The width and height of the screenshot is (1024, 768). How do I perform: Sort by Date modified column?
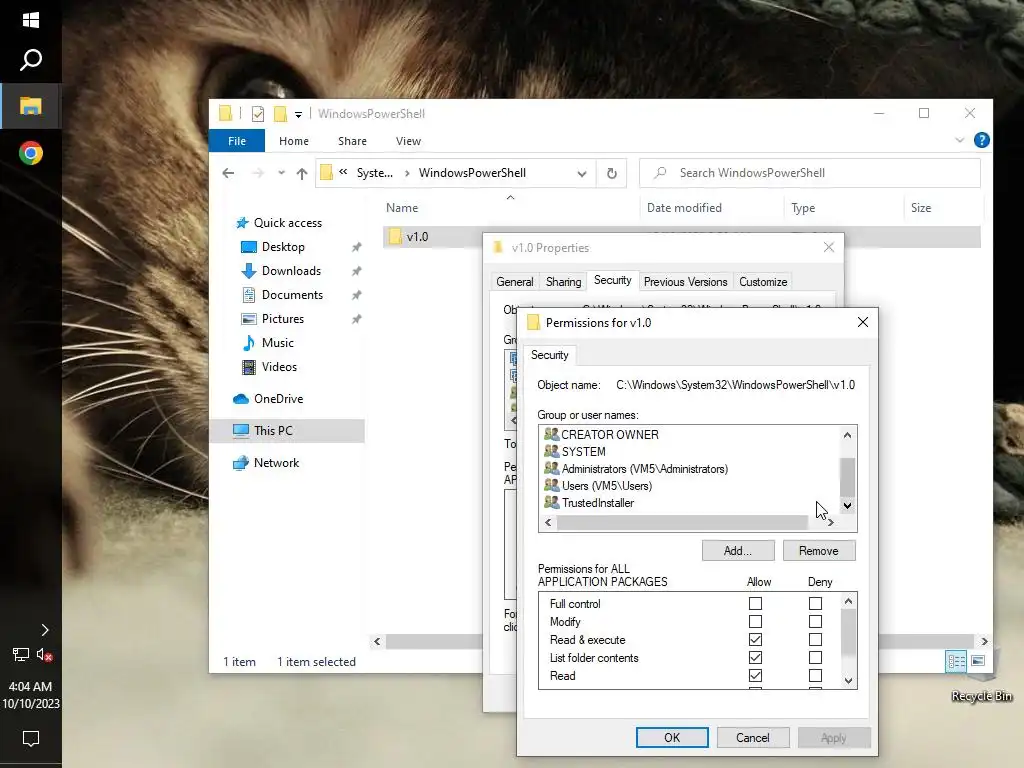[x=684, y=208]
